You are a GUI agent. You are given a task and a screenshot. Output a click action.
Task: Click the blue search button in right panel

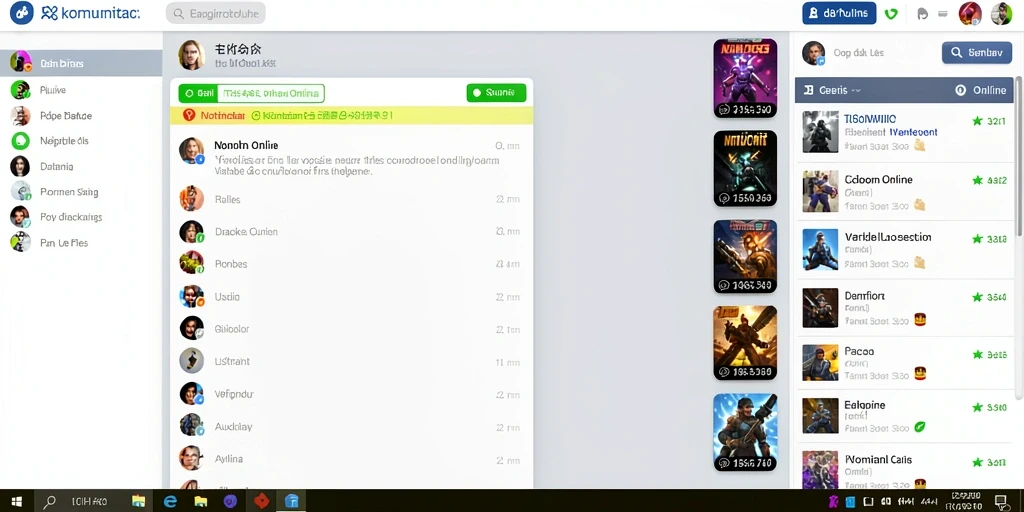(977, 52)
